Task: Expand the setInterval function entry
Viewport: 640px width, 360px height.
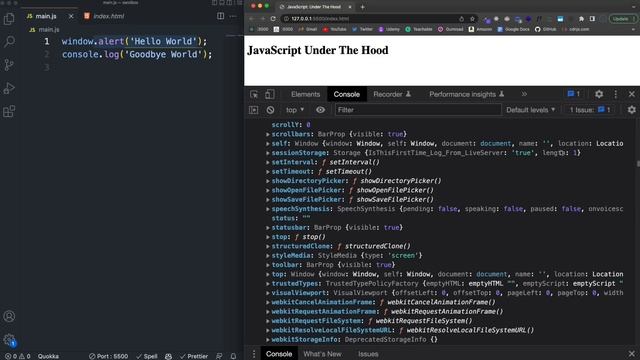Action: (268, 162)
